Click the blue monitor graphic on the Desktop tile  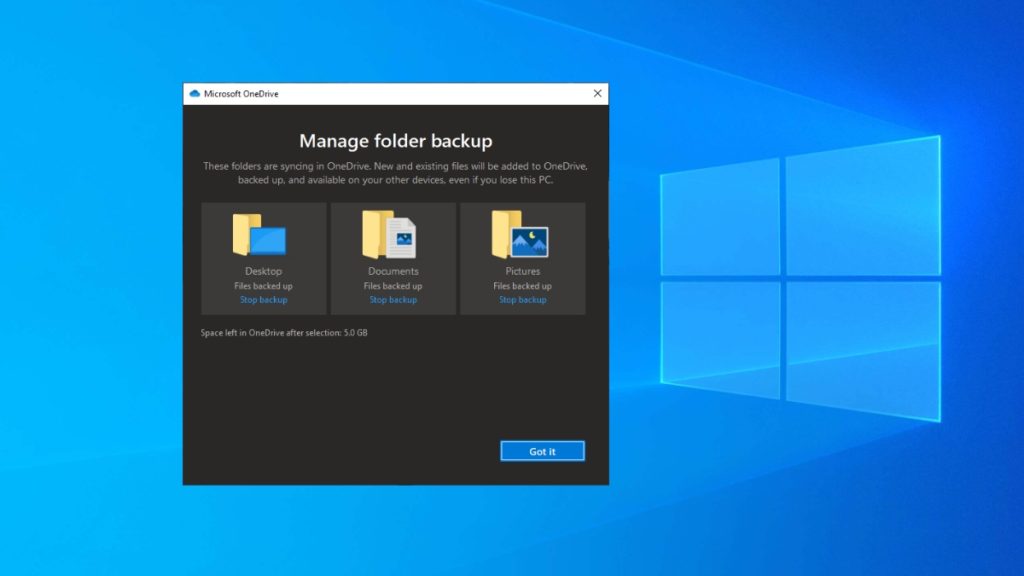pos(270,240)
